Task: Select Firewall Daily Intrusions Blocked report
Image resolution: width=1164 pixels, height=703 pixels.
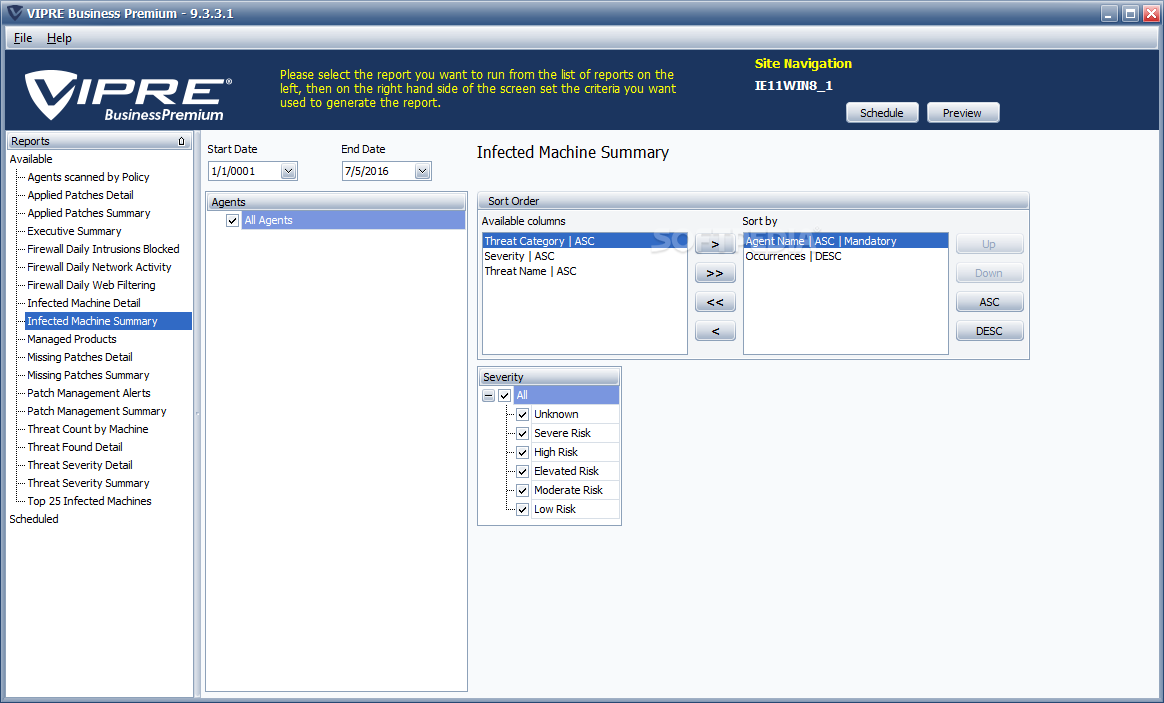Action: click(103, 249)
